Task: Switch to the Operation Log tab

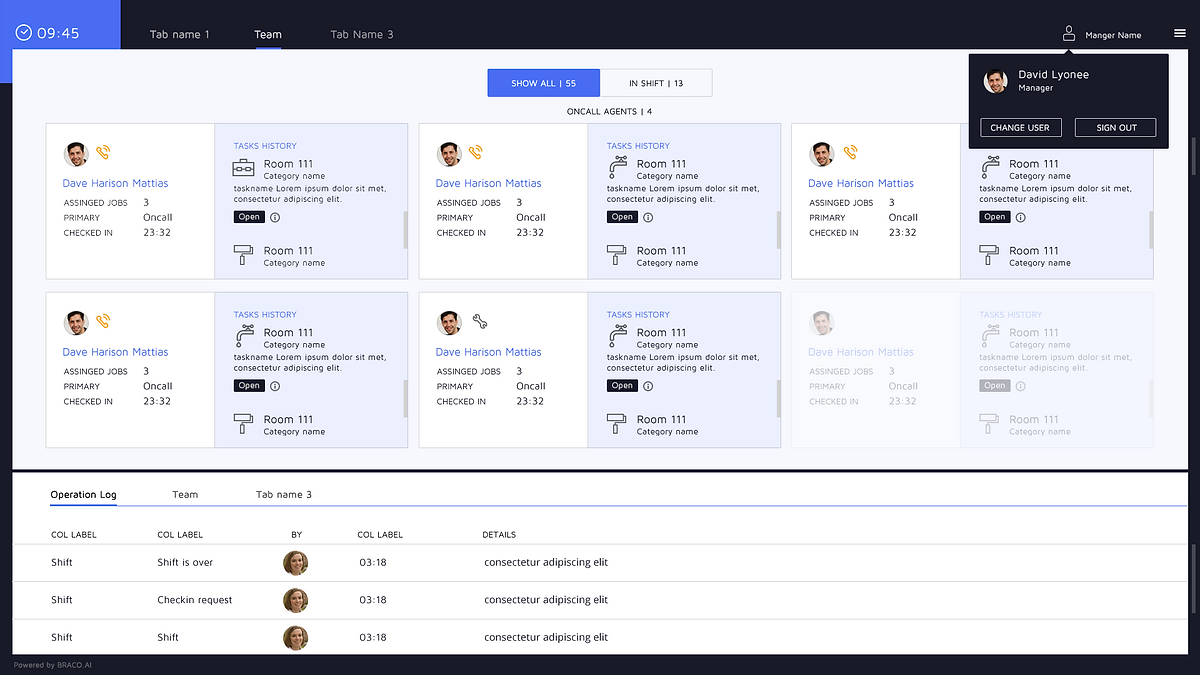Action: pos(84,495)
